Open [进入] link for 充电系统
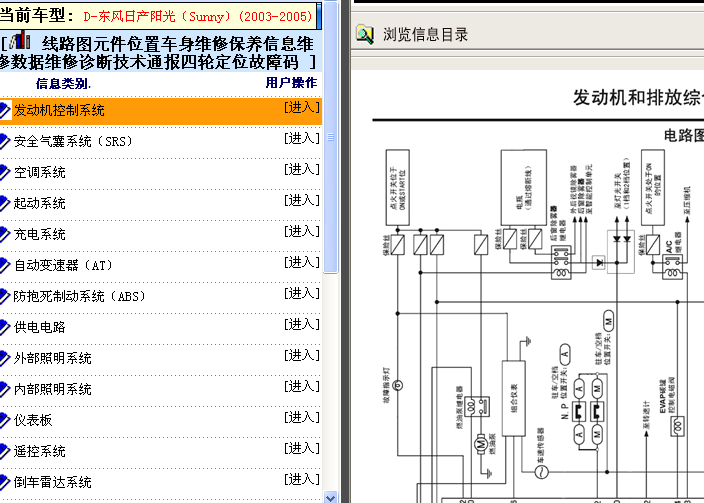 [x=302, y=232]
